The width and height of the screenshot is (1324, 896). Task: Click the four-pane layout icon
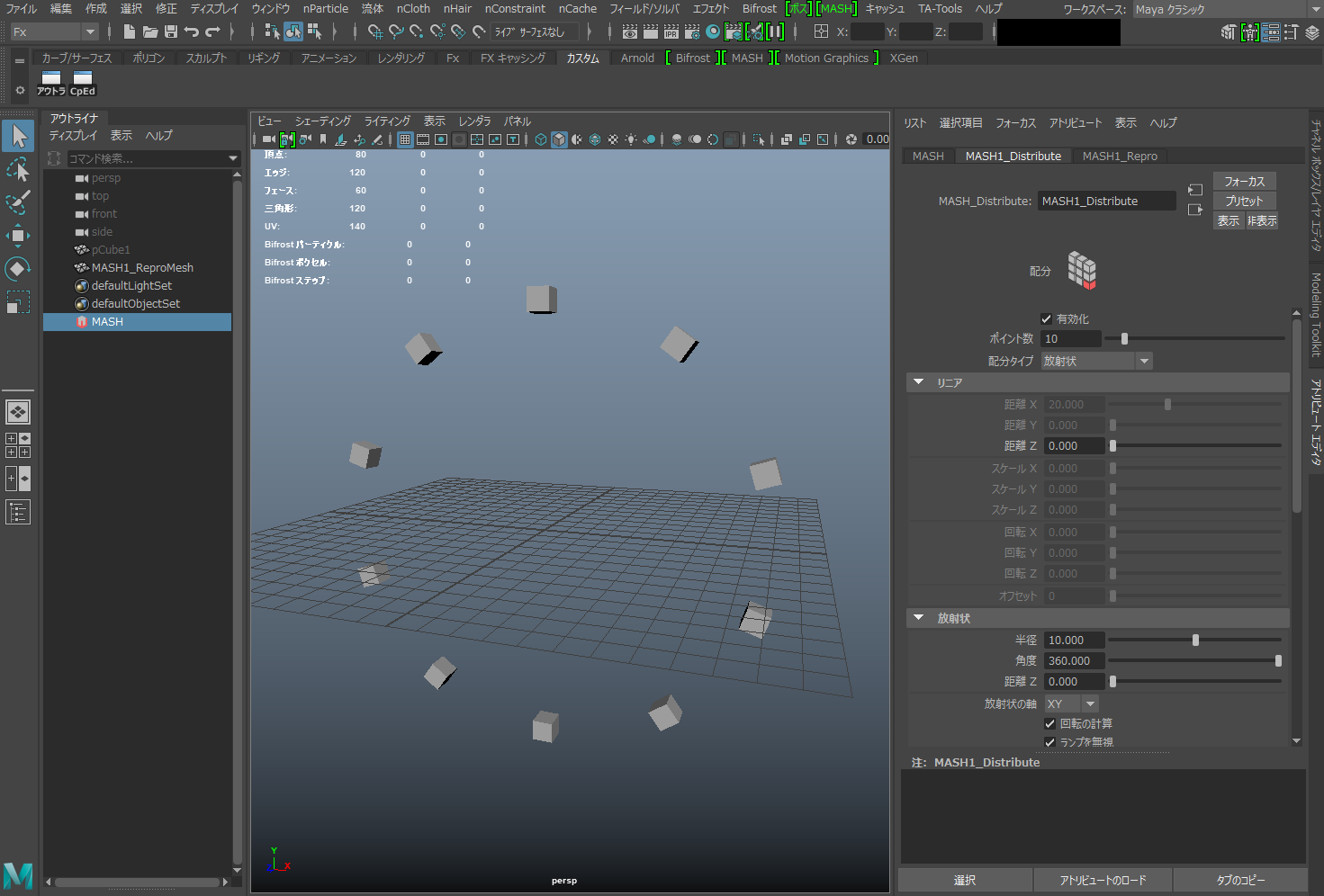click(x=18, y=445)
